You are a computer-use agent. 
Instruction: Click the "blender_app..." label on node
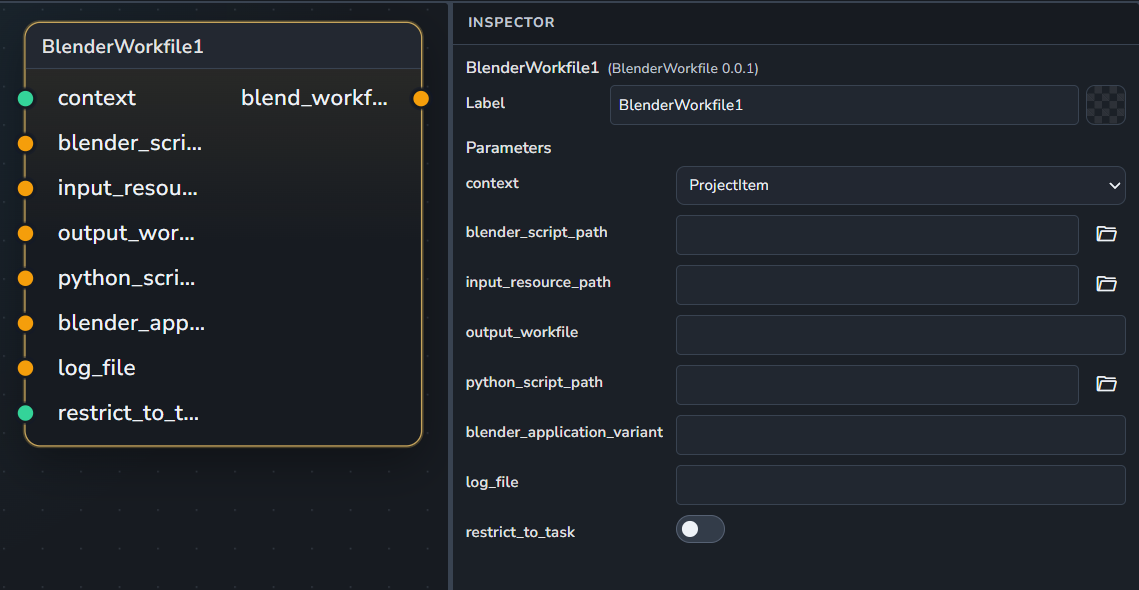click(x=131, y=323)
